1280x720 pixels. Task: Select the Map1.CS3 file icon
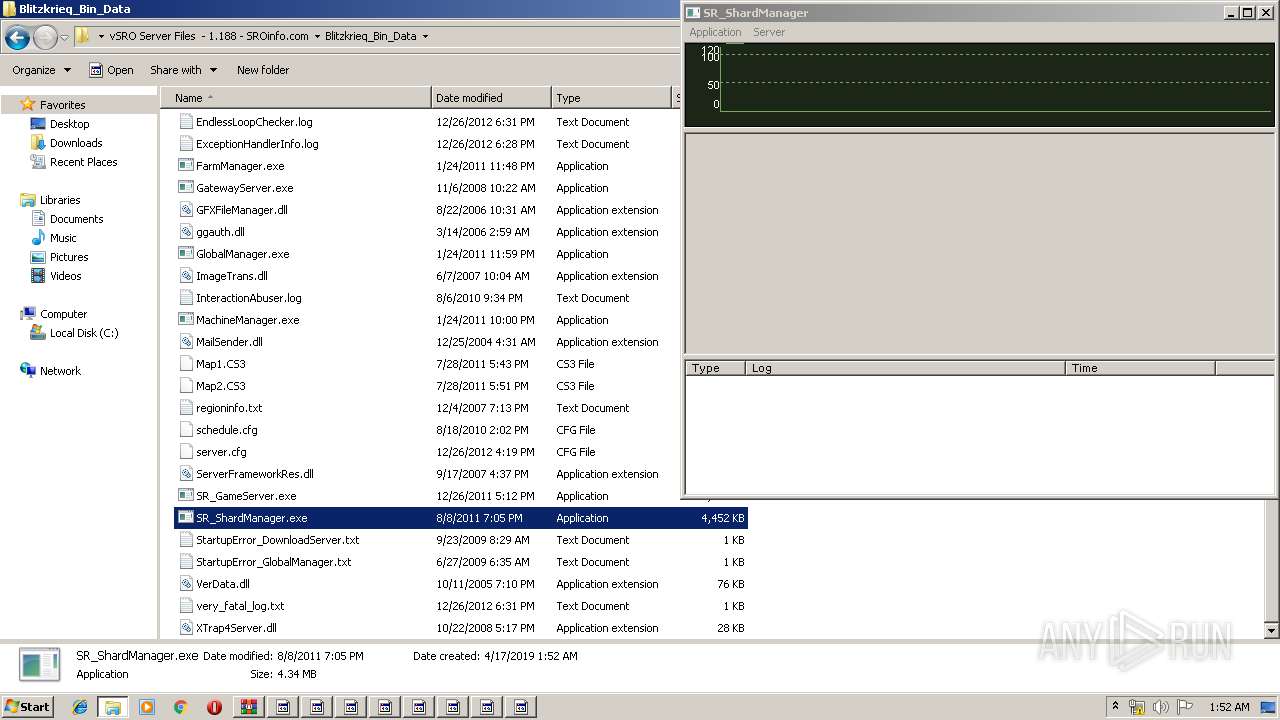(185, 364)
